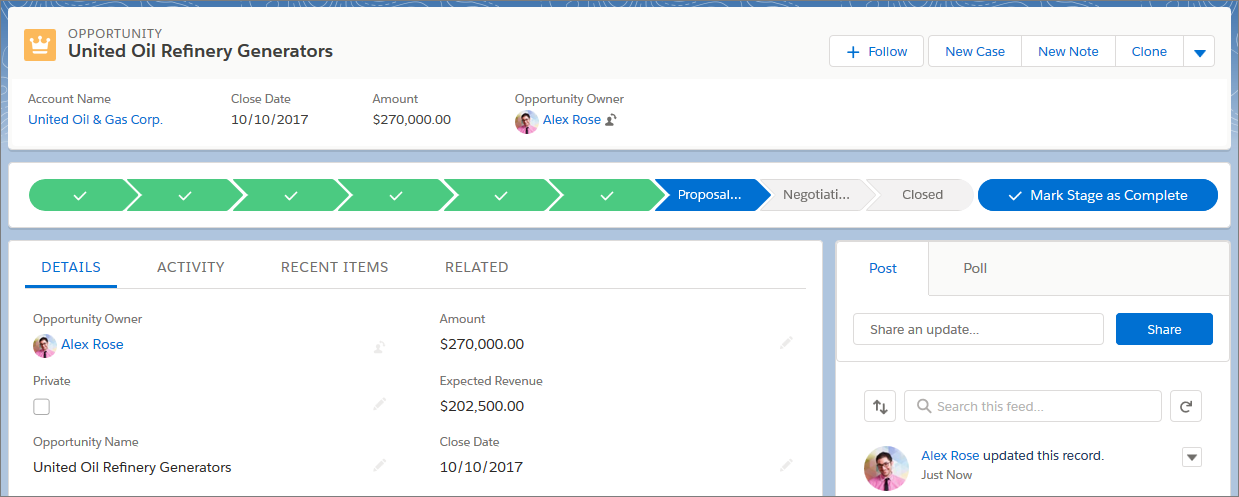Click the Just Now timestamp in feed
Viewport: 1239px width, 497px height.
point(946,475)
